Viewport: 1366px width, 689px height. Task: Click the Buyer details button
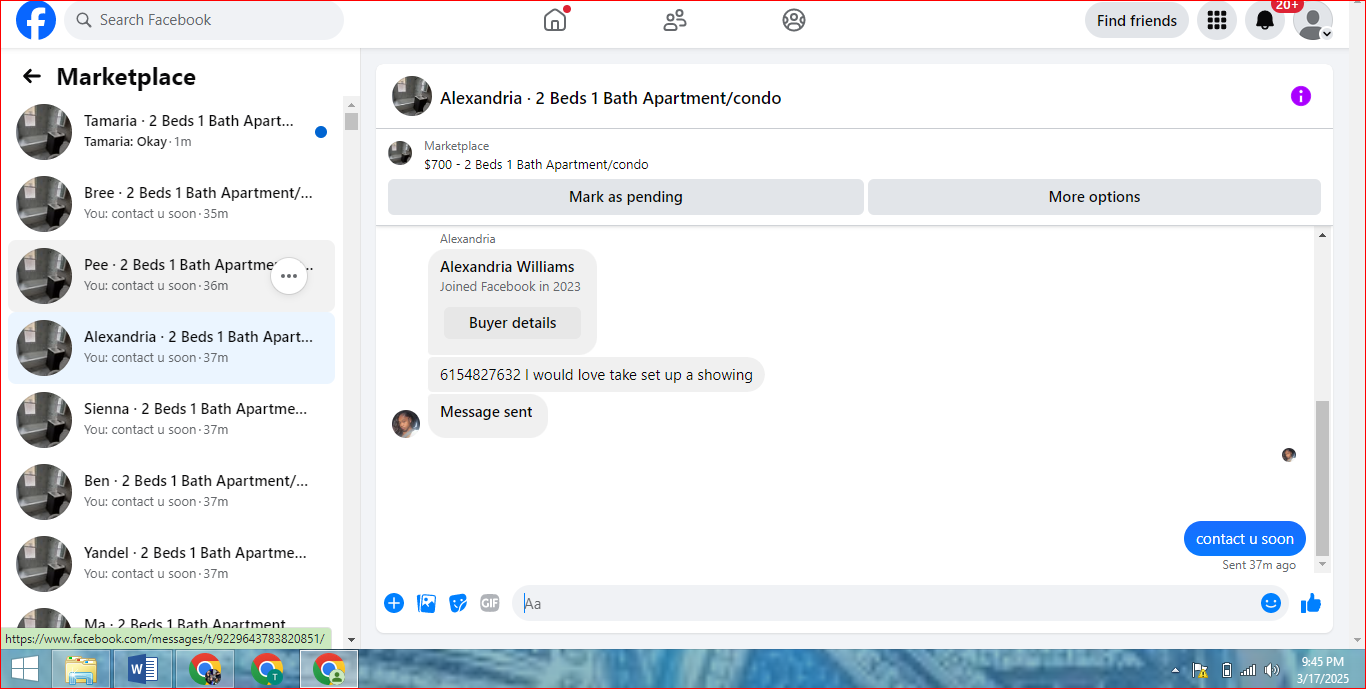click(x=513, y=323)
